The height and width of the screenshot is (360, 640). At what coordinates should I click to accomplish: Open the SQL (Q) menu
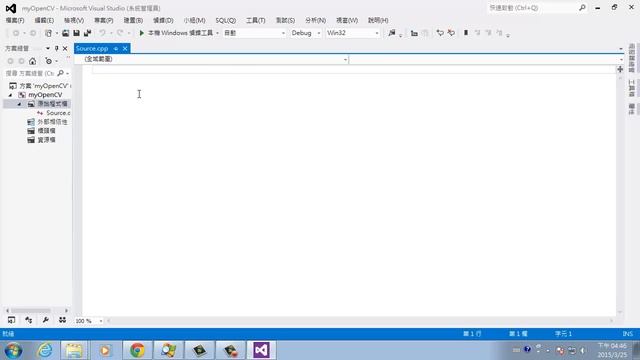click(x=226, y=20)
